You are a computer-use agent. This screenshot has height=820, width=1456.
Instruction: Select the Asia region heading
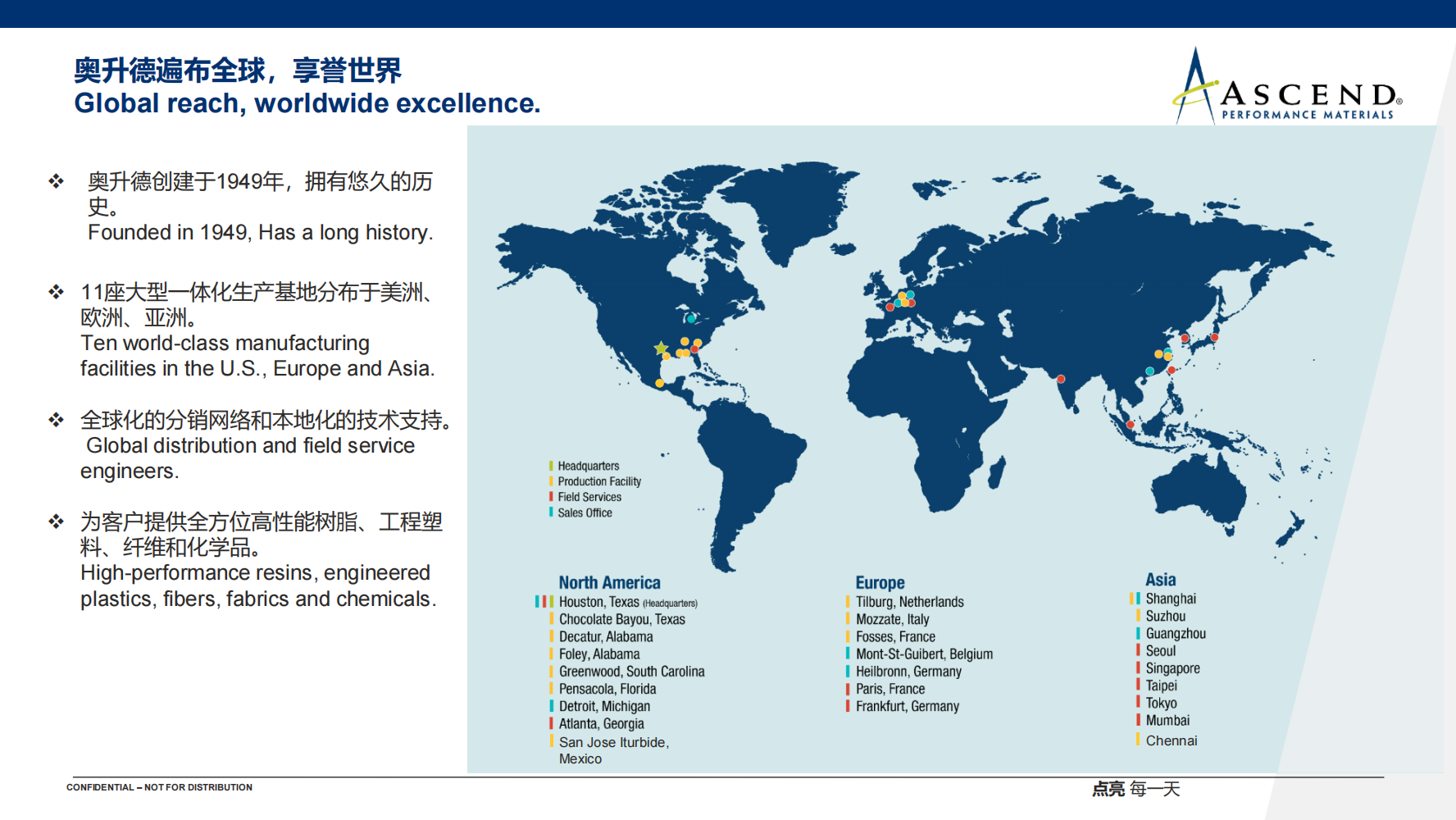[1160, 580]
